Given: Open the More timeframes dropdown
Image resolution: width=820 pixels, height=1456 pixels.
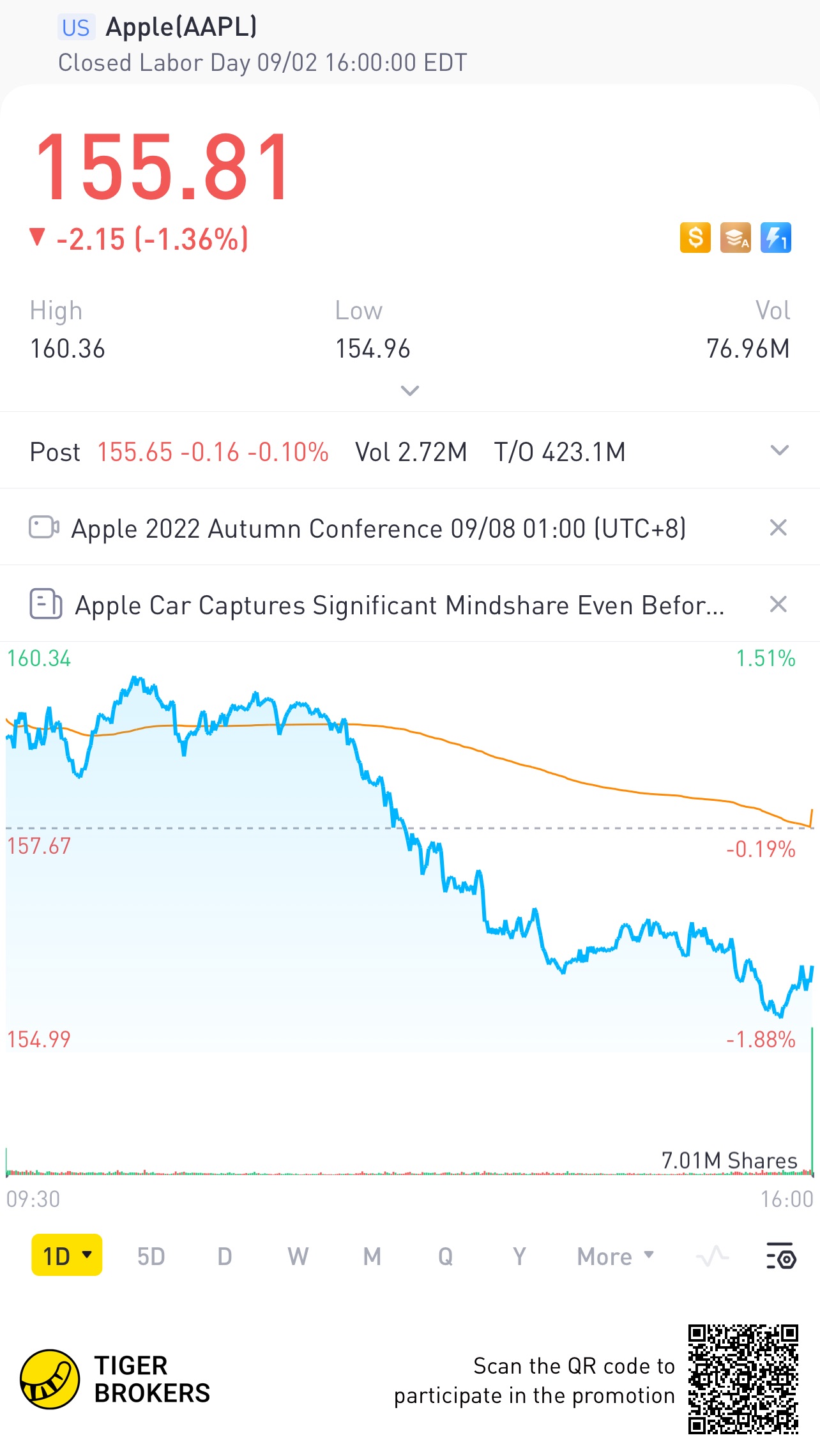Looking at the screenshot, I should [616, 1256].
